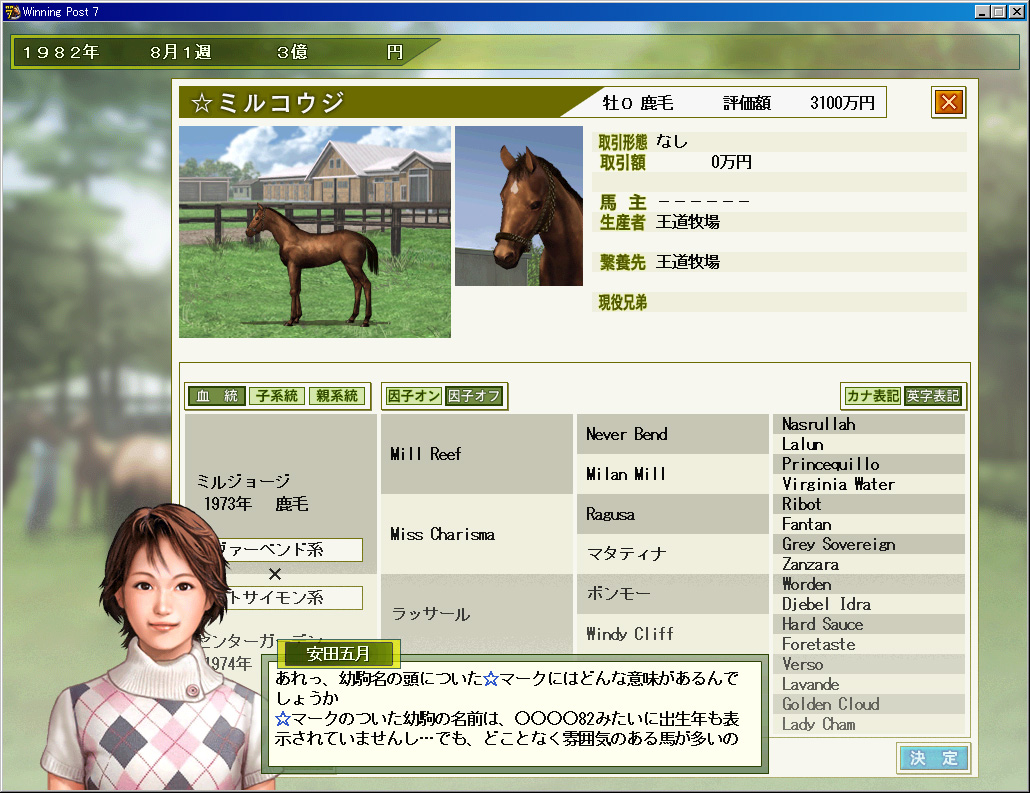1030x793 pixels.
Task: Maximize the Winning Post 7 window
Action: [998, 11]
